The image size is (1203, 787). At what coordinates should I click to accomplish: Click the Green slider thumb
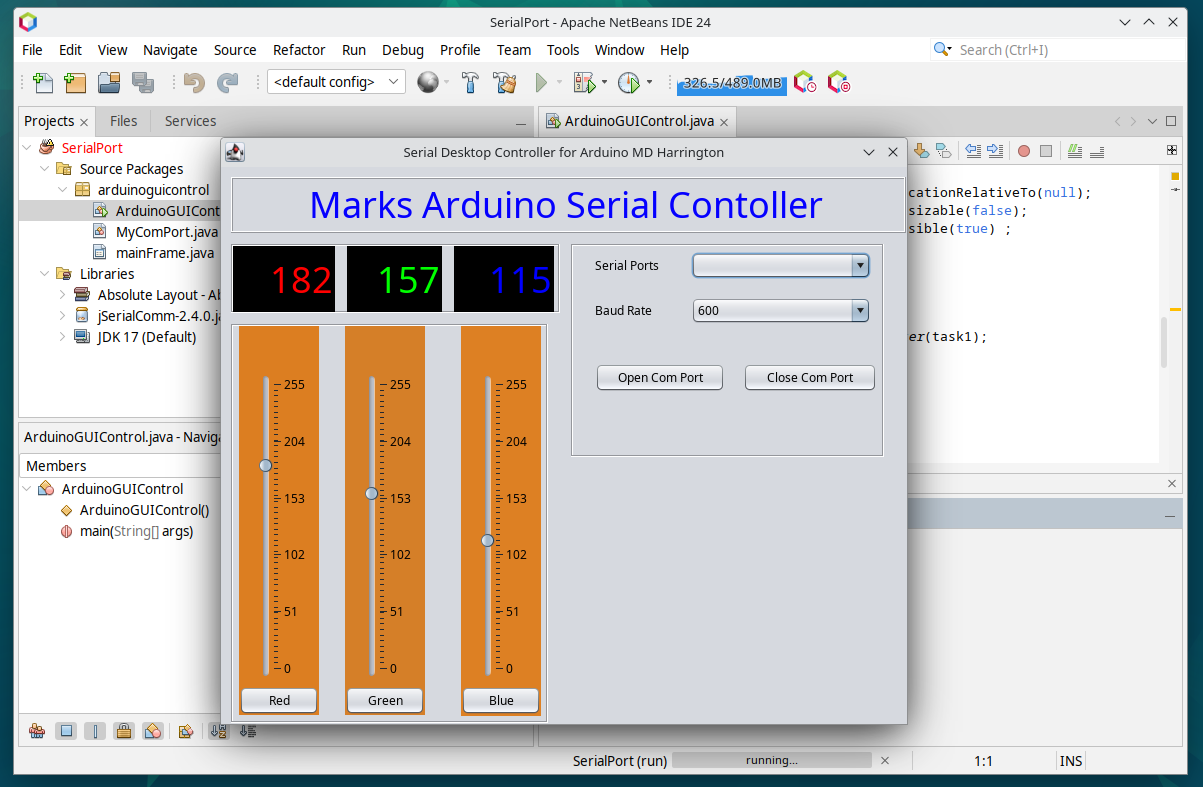pos(372,494)
